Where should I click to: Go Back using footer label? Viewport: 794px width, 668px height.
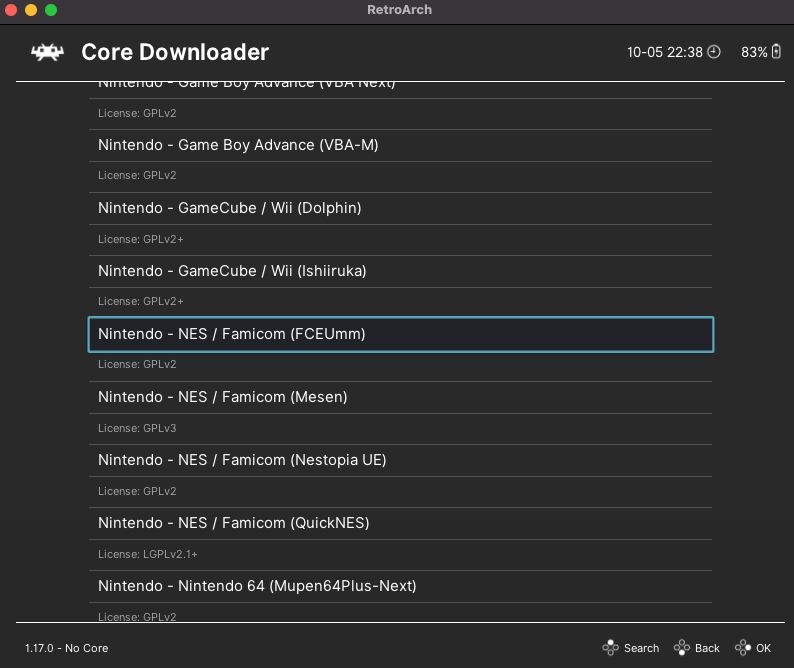[707, 648]
